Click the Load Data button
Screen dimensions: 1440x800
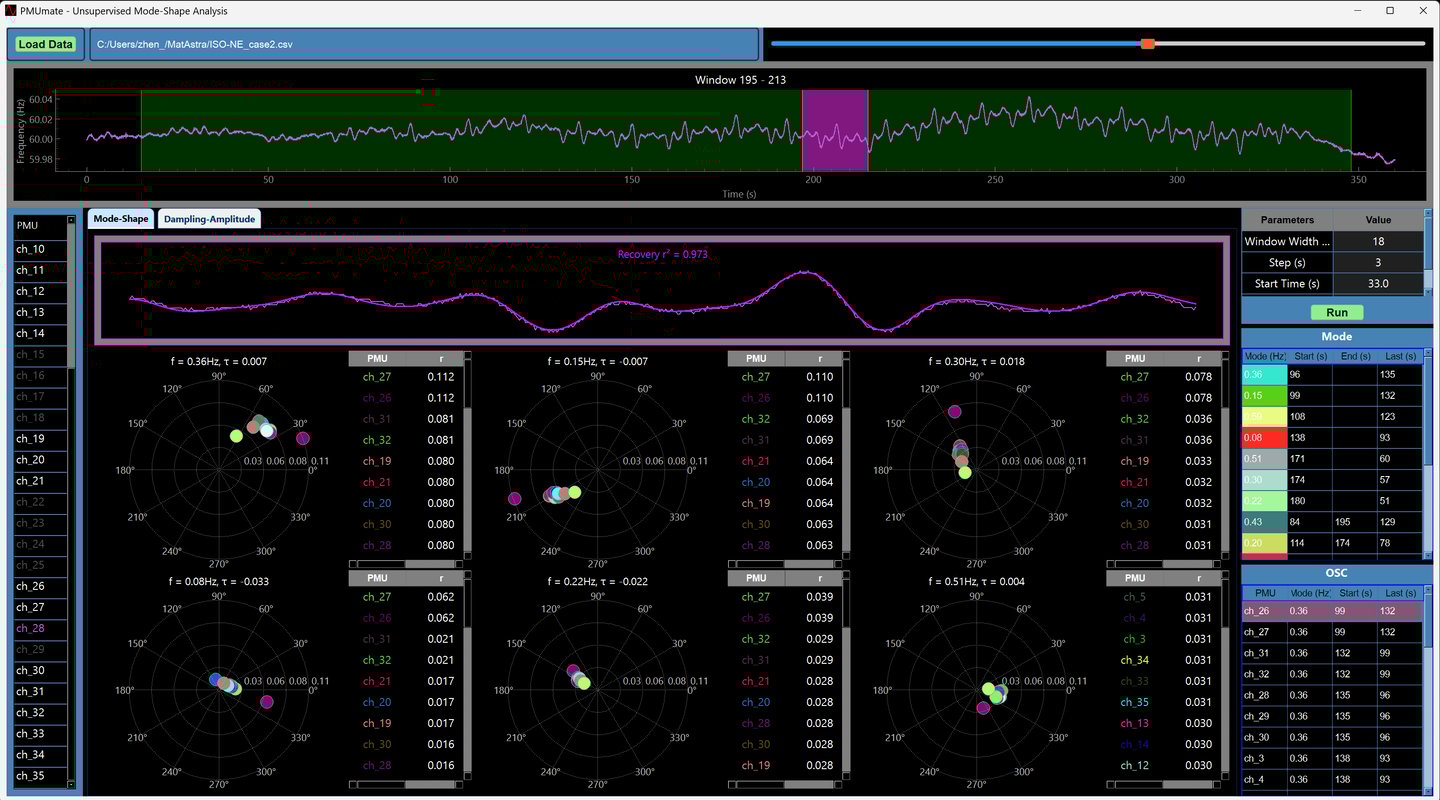46,44
